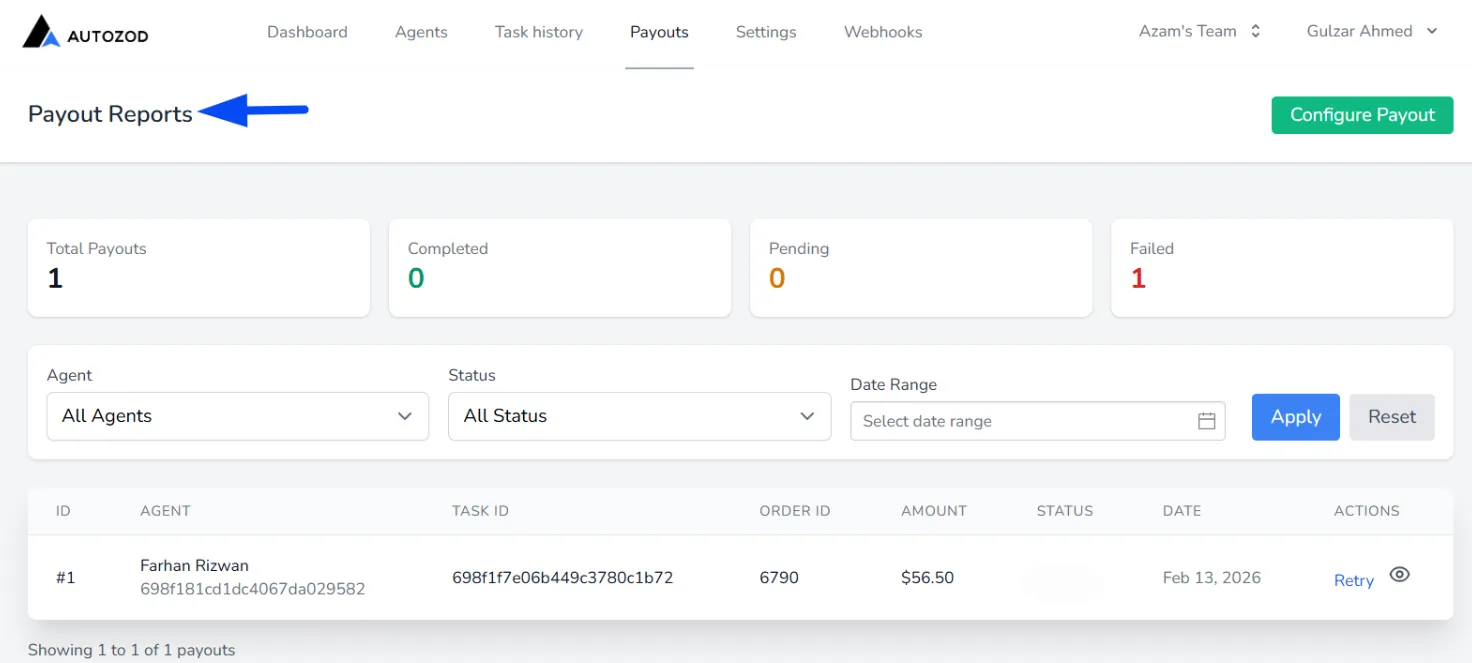Open the Task history tab
The height and width of the screenshot is (663, 1472).
coord(539,32)
